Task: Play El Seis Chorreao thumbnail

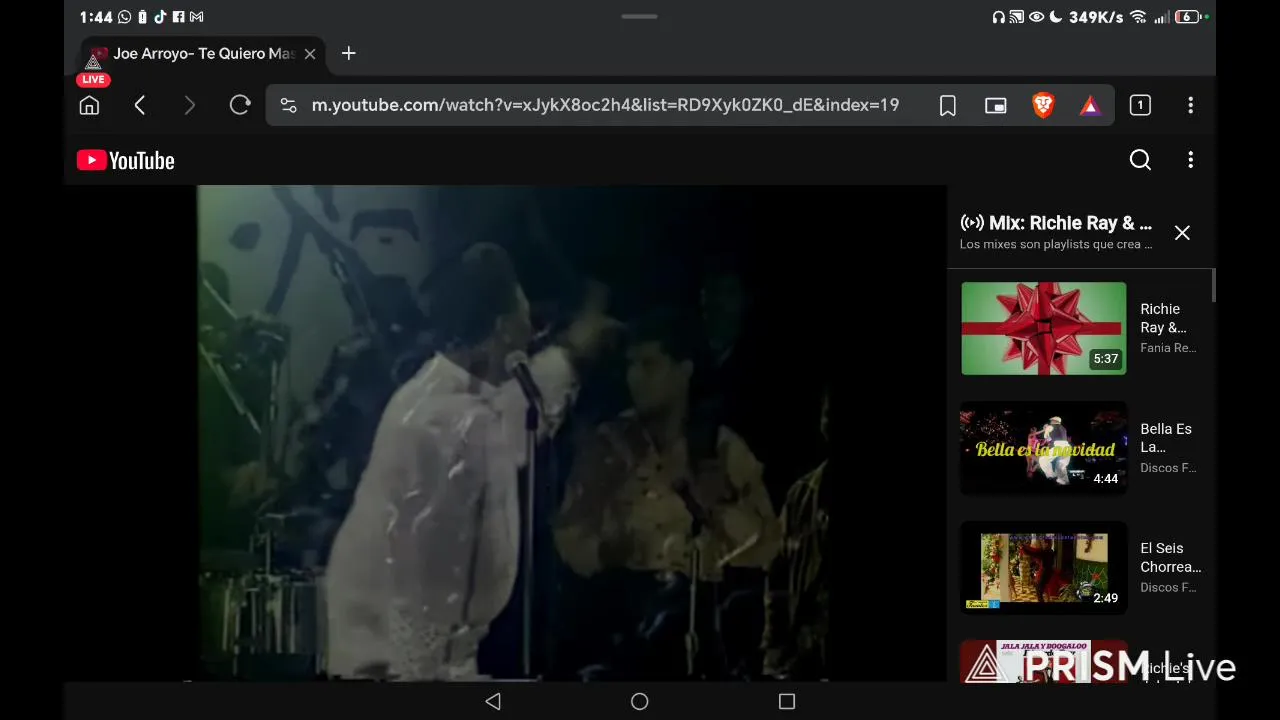Action: coord(1043,568)
